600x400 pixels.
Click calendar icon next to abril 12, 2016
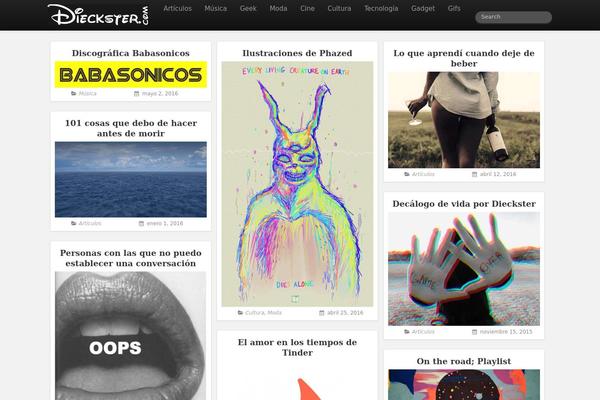coord(474,174)
